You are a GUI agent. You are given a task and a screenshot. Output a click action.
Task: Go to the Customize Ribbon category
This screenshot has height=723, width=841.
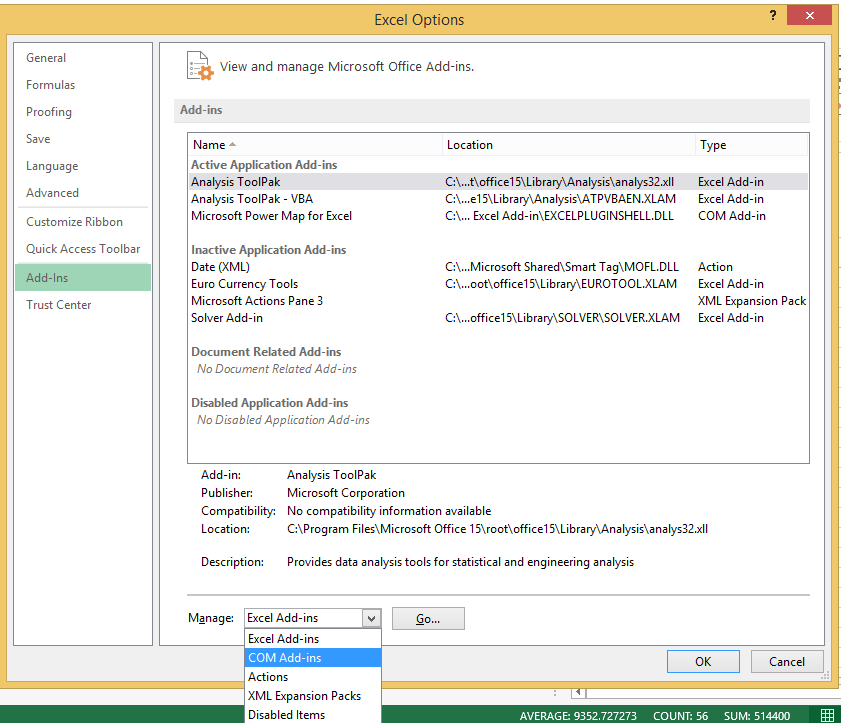[75, 222]
